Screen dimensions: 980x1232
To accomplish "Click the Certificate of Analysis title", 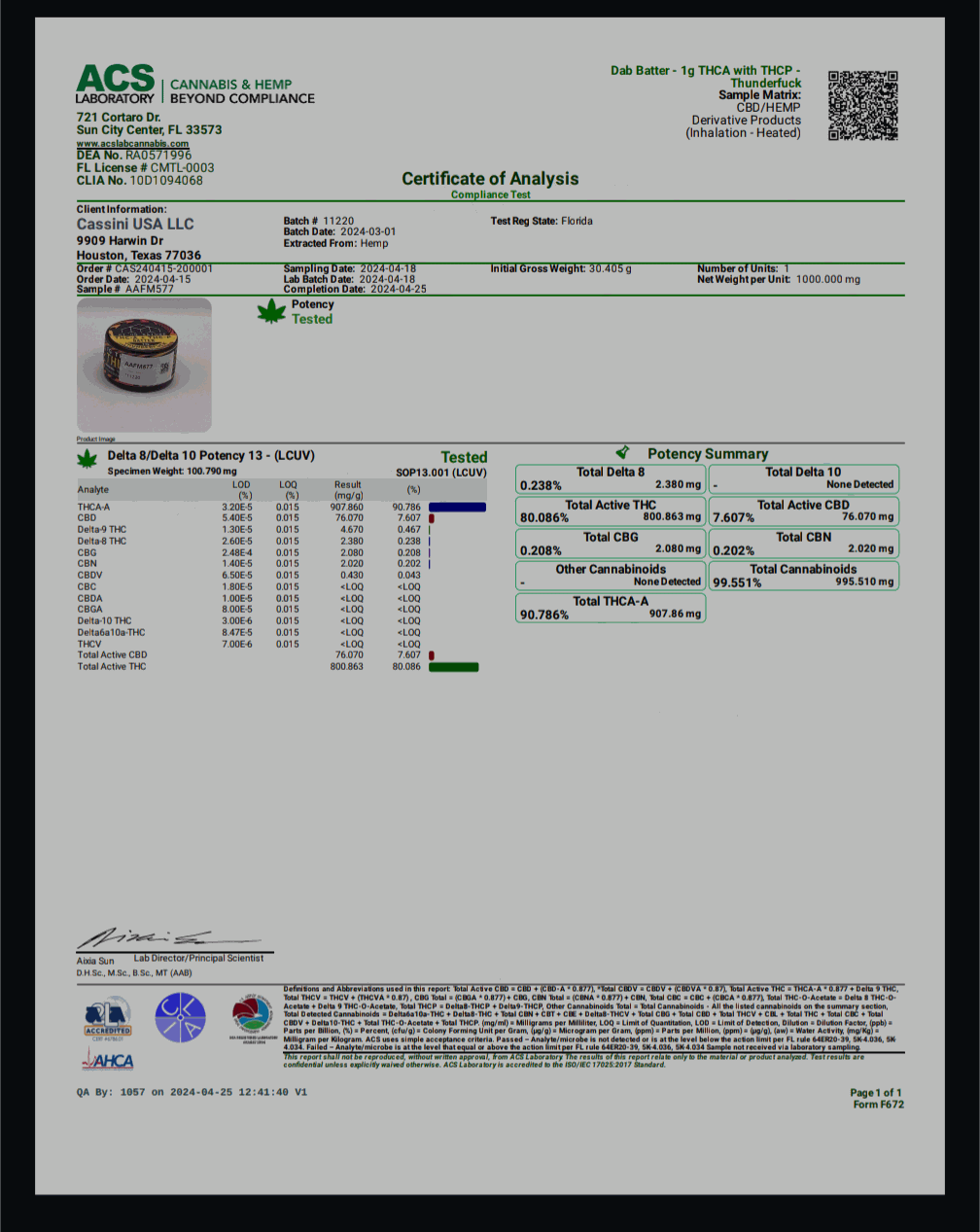I will (x=490, y=179).
